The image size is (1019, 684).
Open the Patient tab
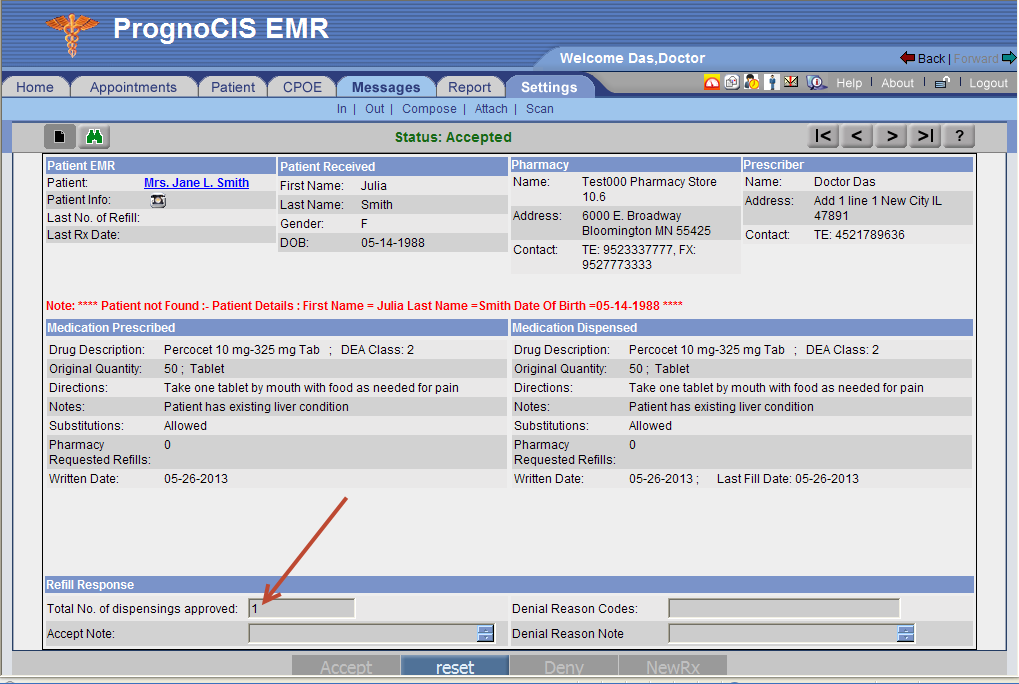pos(233,87)
